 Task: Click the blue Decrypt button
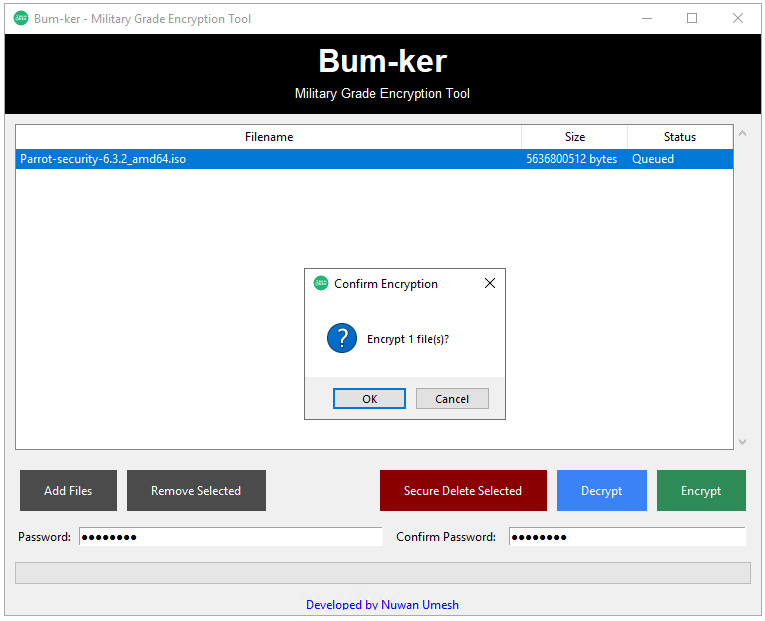(x=602, y=490)
